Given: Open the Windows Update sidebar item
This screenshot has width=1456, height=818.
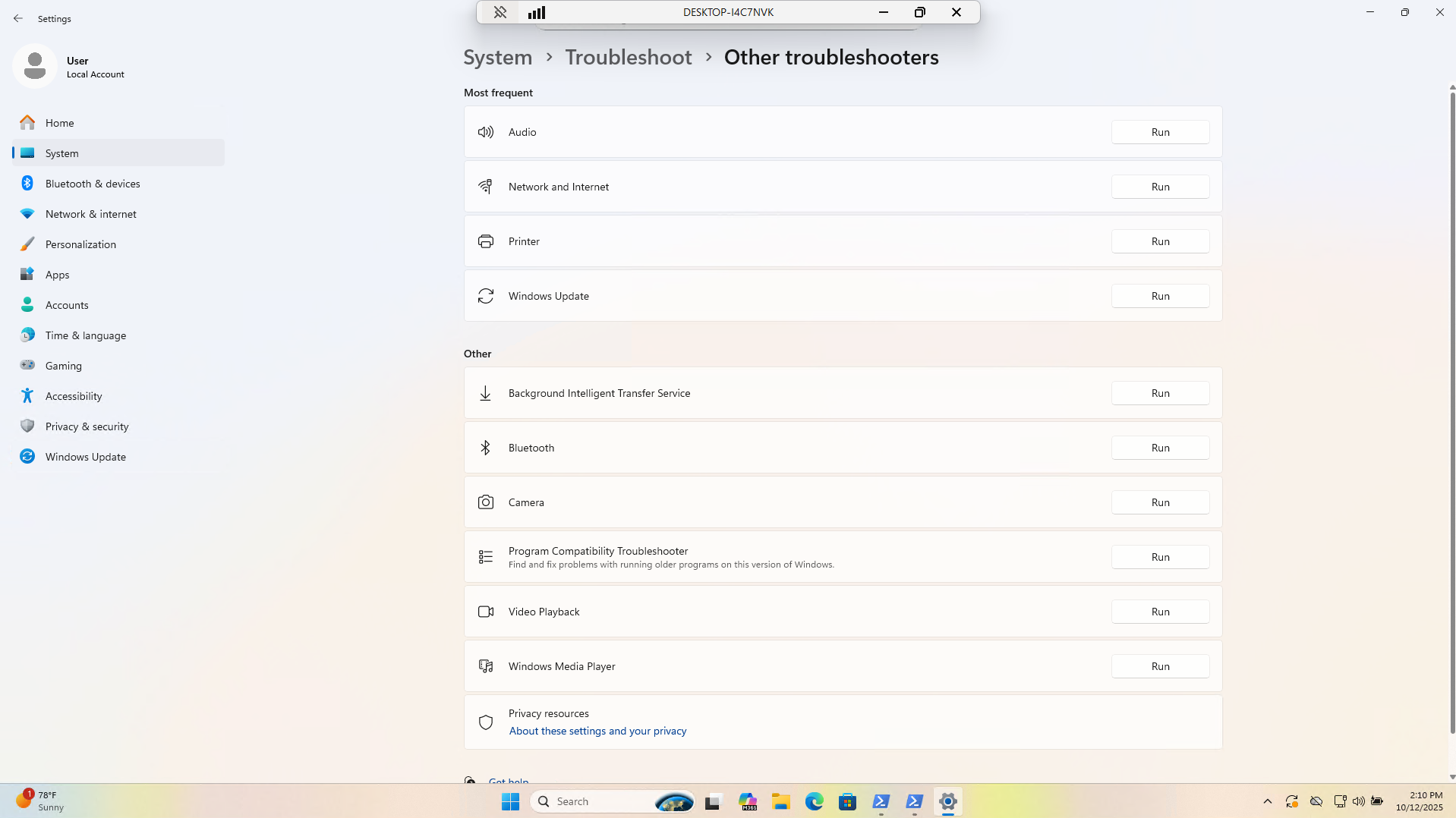Looking at the screenshot, I should 85,457.
